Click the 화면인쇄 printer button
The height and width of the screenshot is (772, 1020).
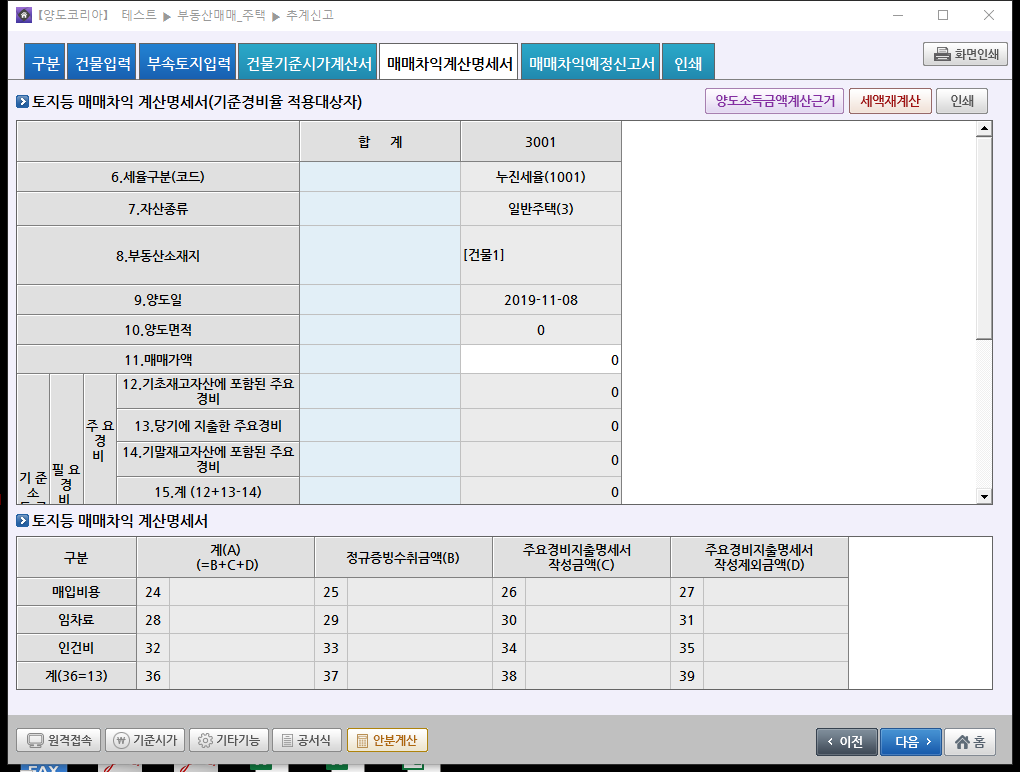click(x=965, y=54)
